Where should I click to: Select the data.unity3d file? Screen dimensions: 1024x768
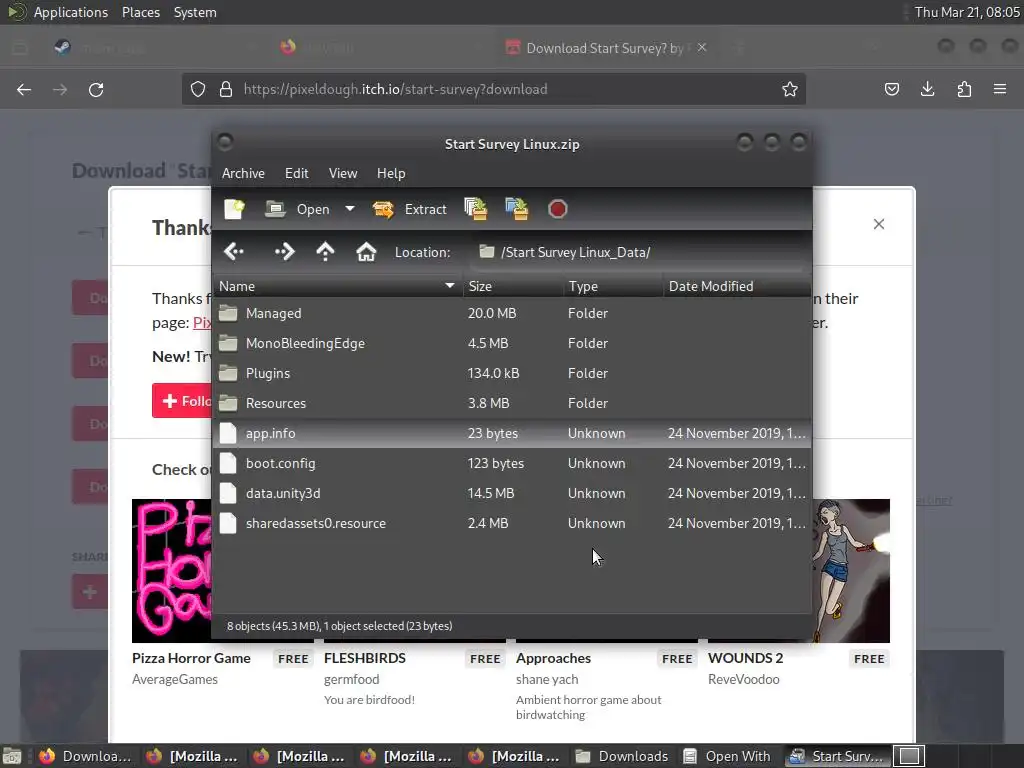[512, 494]
